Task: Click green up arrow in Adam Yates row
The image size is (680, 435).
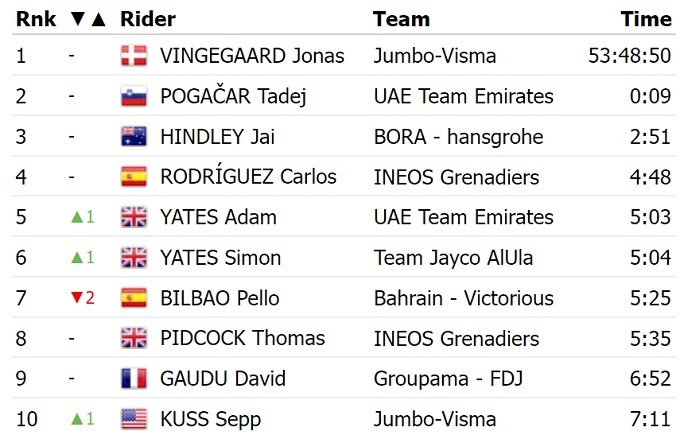Action: point(76,217)
